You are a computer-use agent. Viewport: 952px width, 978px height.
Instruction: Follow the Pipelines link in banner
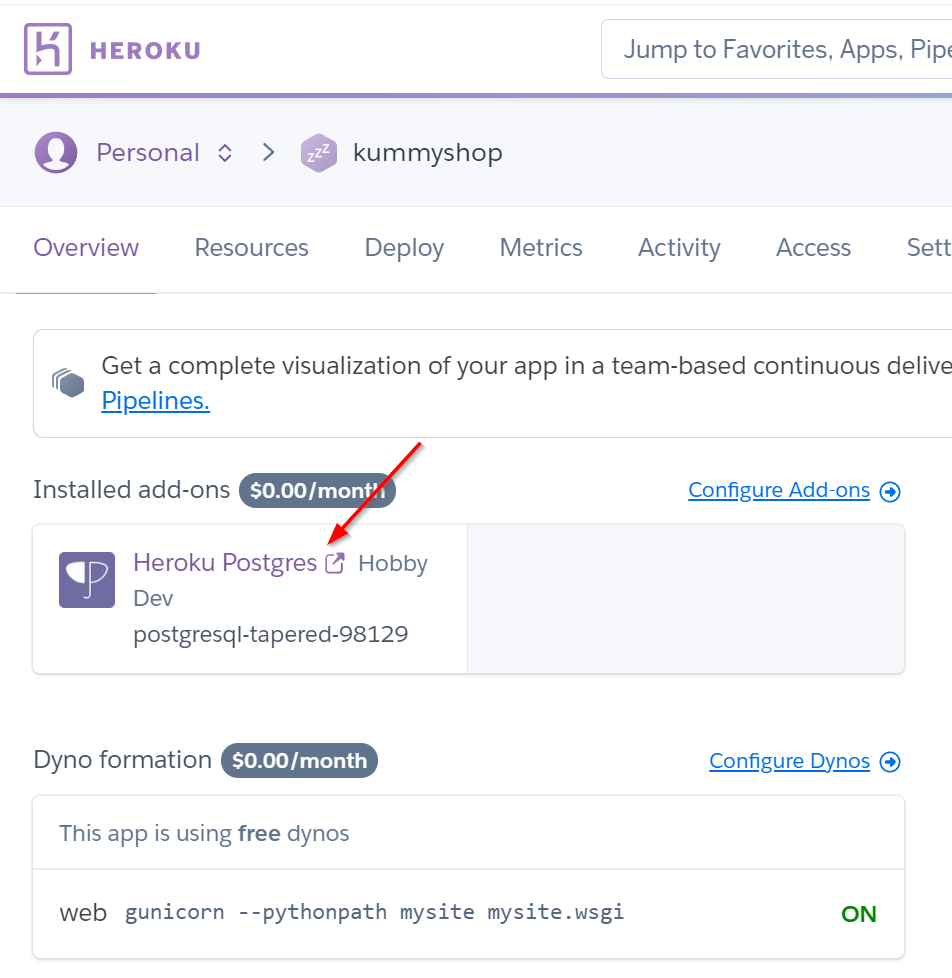pos(155,401)
